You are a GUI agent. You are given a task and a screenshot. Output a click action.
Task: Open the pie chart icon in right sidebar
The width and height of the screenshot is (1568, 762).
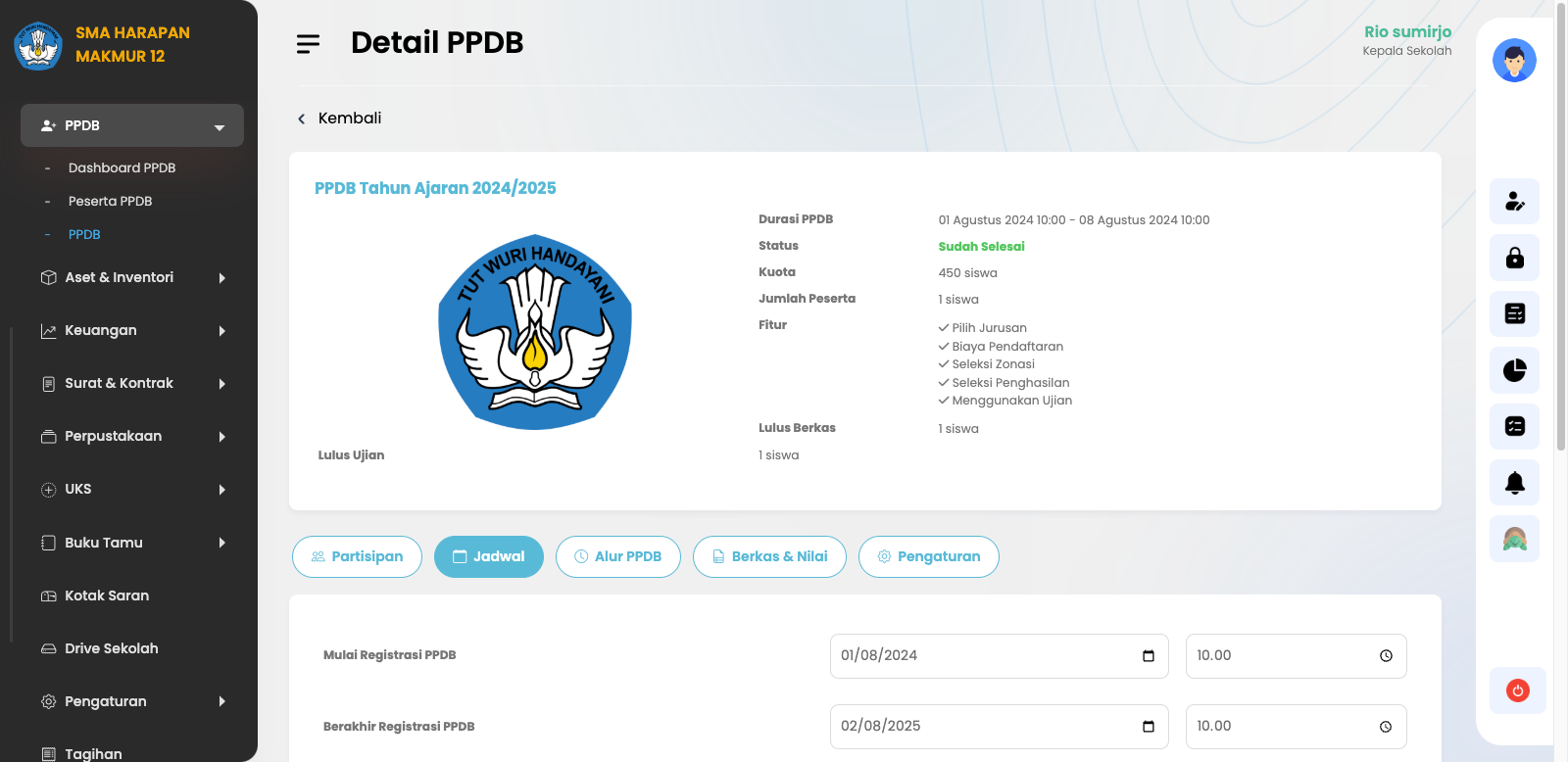pyautogui.click(x=1514, y=370)
